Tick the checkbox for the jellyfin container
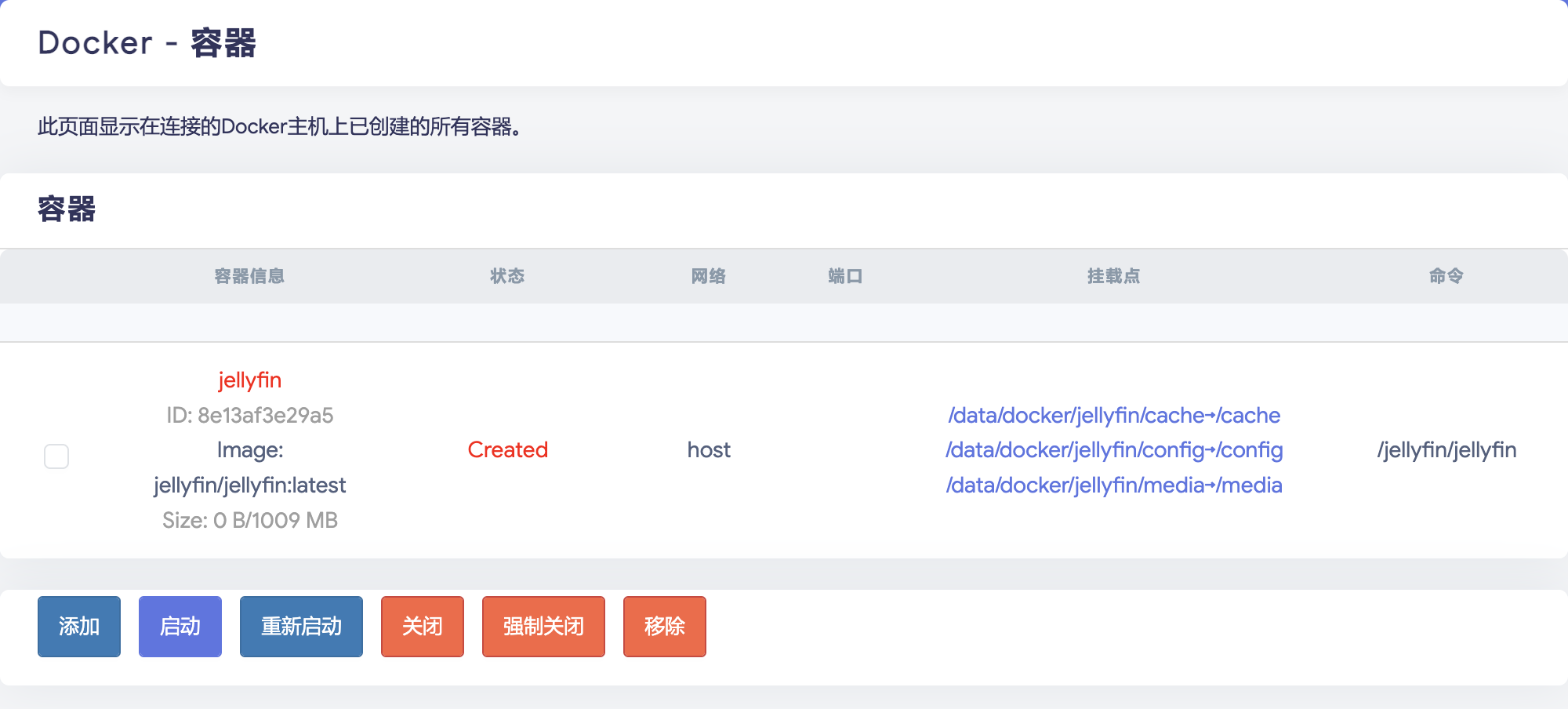This screenshot has width=1568, height=709. [56, 456]
